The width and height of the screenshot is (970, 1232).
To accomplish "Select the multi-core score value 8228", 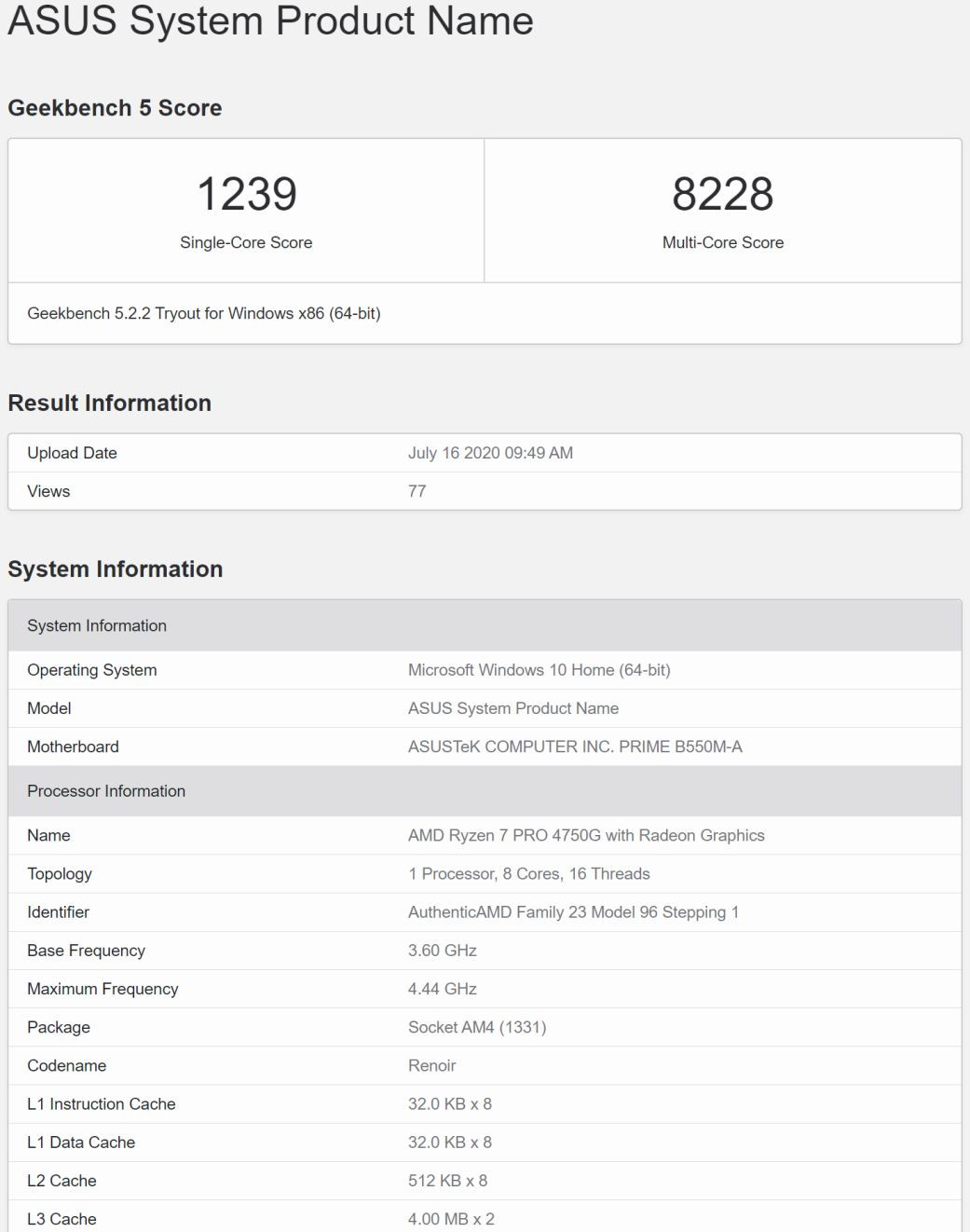I will coord(723,194).
